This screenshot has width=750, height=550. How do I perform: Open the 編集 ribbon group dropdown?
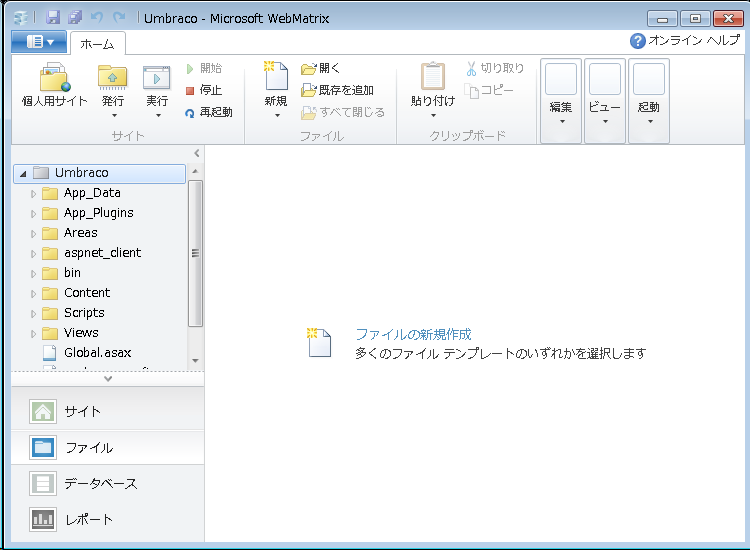561,101
